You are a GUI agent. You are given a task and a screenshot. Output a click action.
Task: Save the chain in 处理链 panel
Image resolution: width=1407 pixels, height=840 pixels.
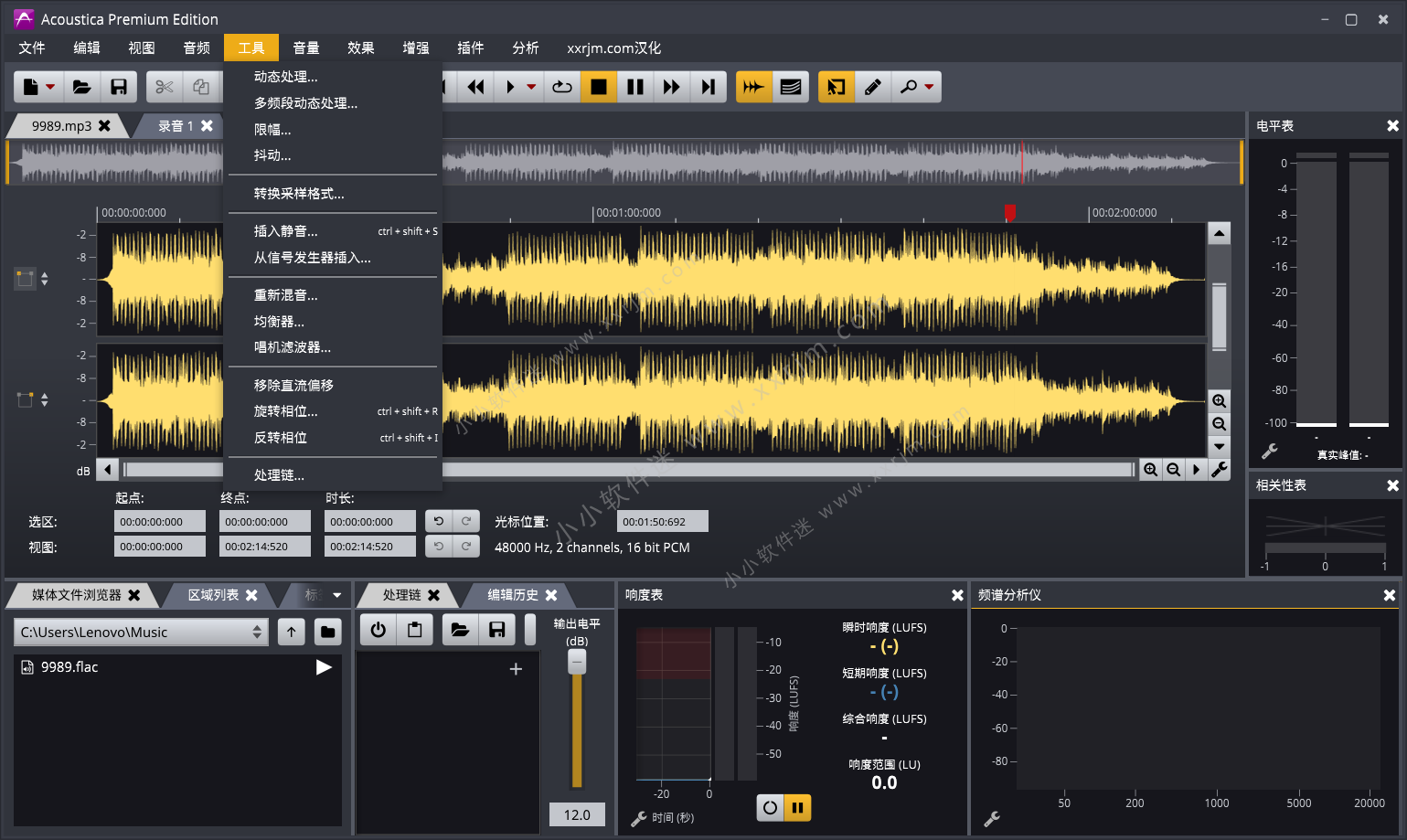[x=496, y=630]
